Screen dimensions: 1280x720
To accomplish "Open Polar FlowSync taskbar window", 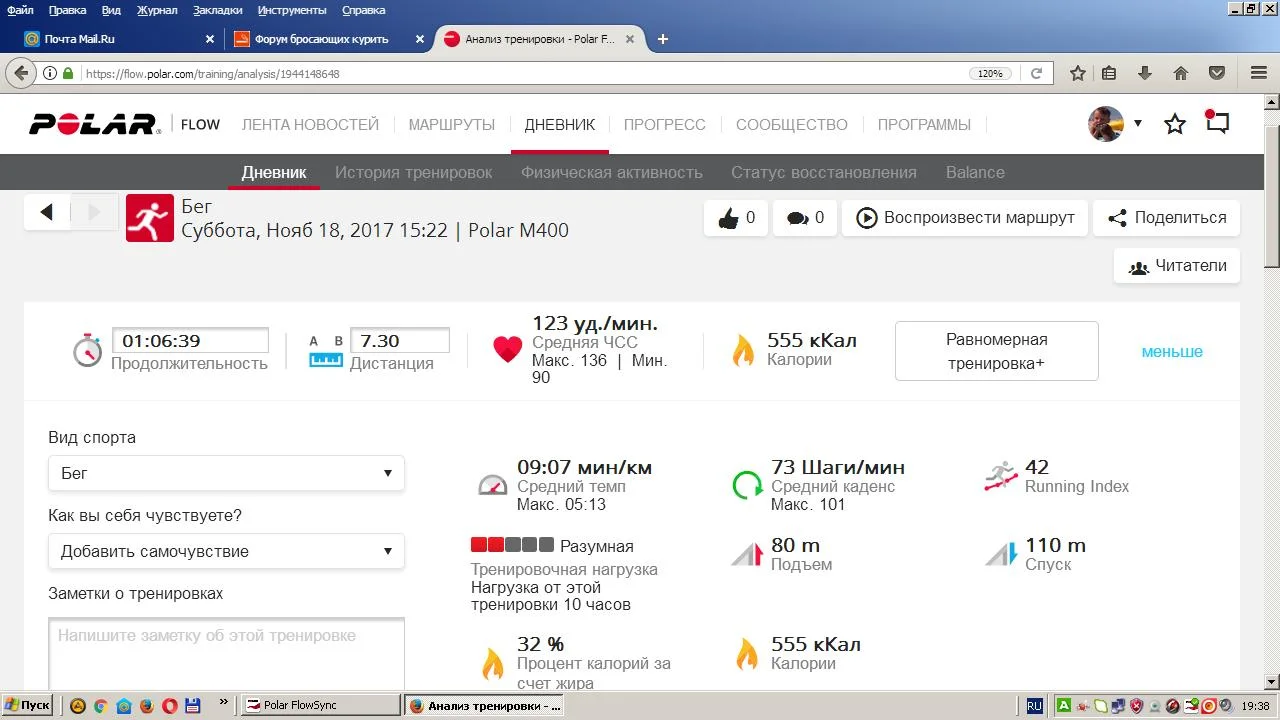I will pyautogui.click(x=322, y=705).
